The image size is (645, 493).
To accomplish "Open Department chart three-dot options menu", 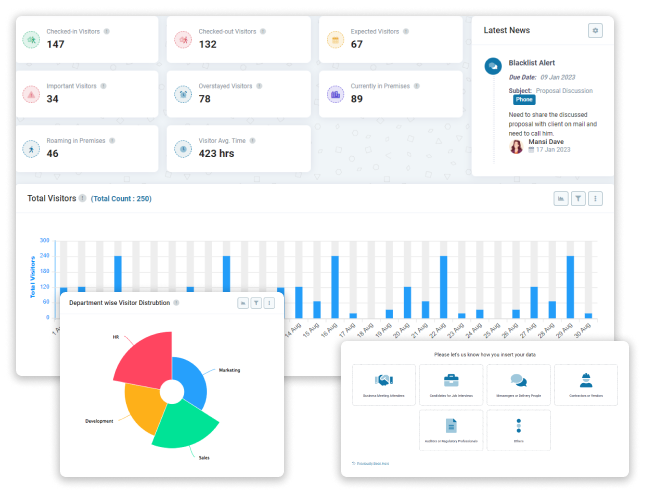I will click(269, 302).
